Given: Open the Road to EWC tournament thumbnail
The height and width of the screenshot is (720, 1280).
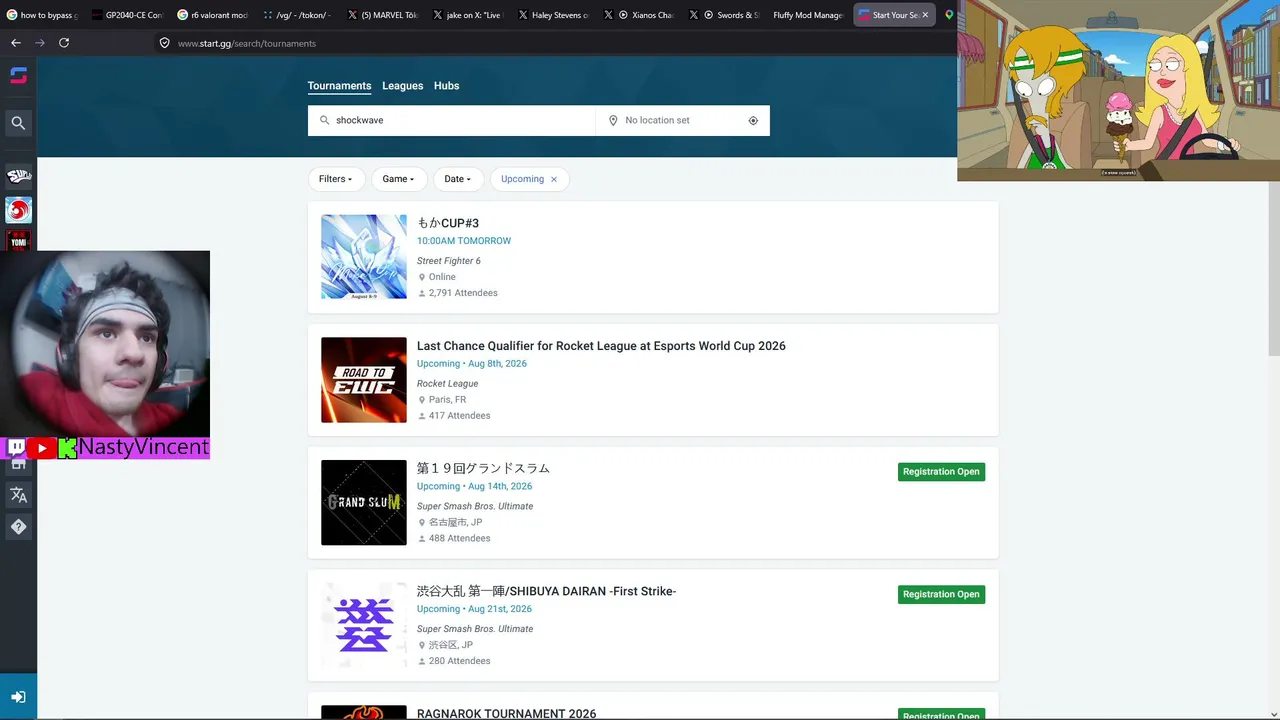Looking at the screenshot, I should (x=364, y=380).
